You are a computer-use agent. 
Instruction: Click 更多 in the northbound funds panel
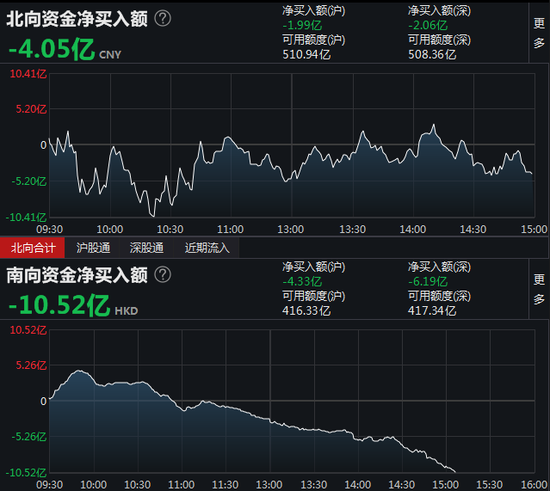coord(539,33)
